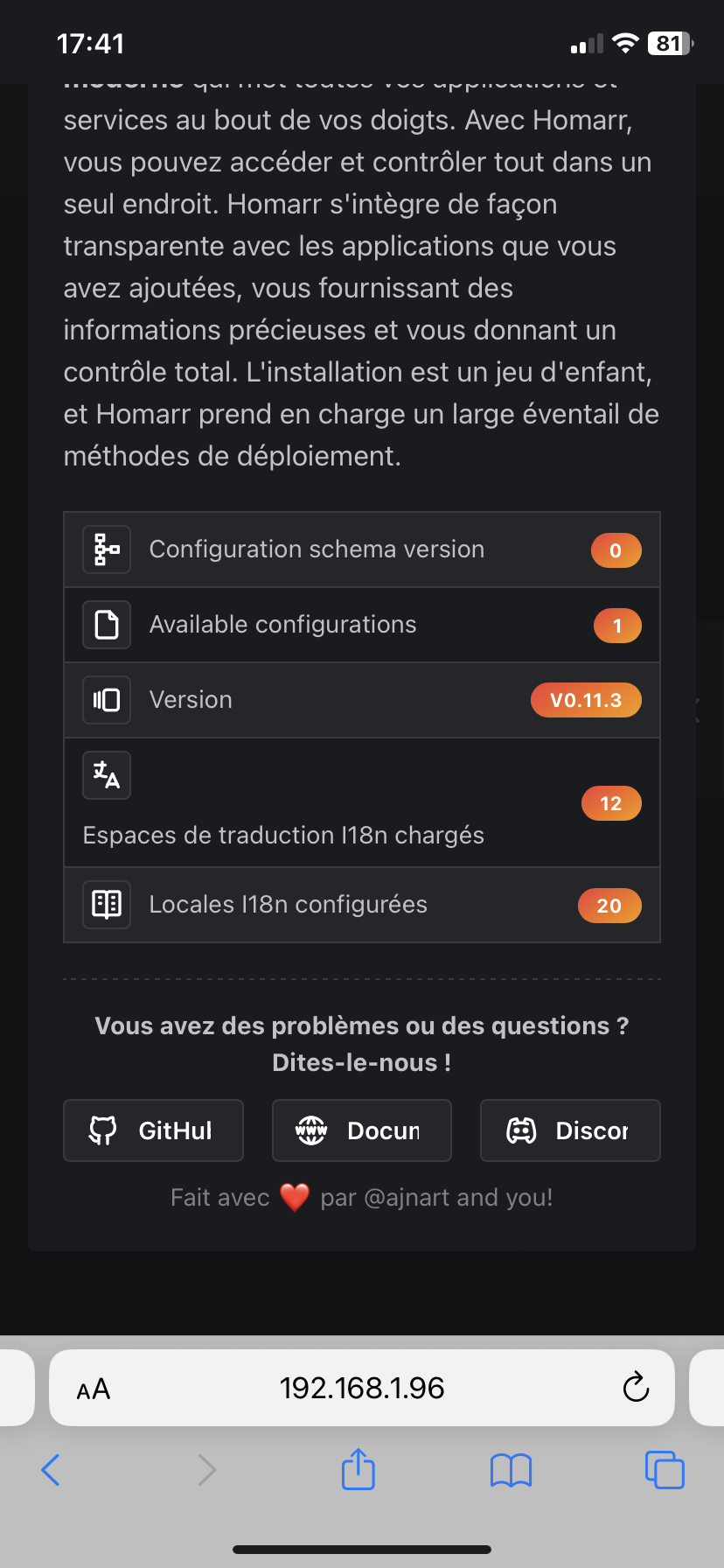Click the document icon beside Available configurations
The height and width of the screenshot is (1568, 724).
106,625
